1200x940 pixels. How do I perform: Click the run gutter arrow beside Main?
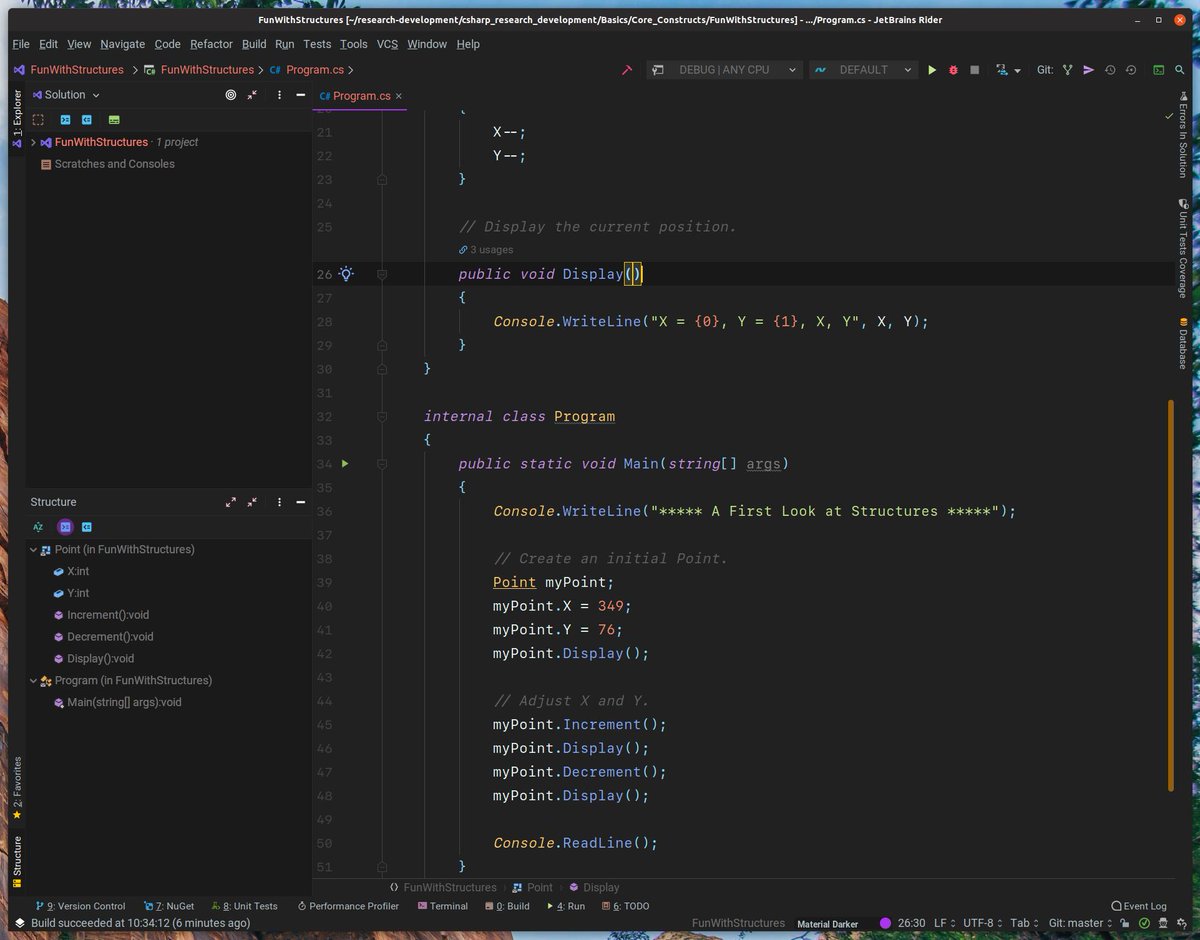tap(345, 464)
